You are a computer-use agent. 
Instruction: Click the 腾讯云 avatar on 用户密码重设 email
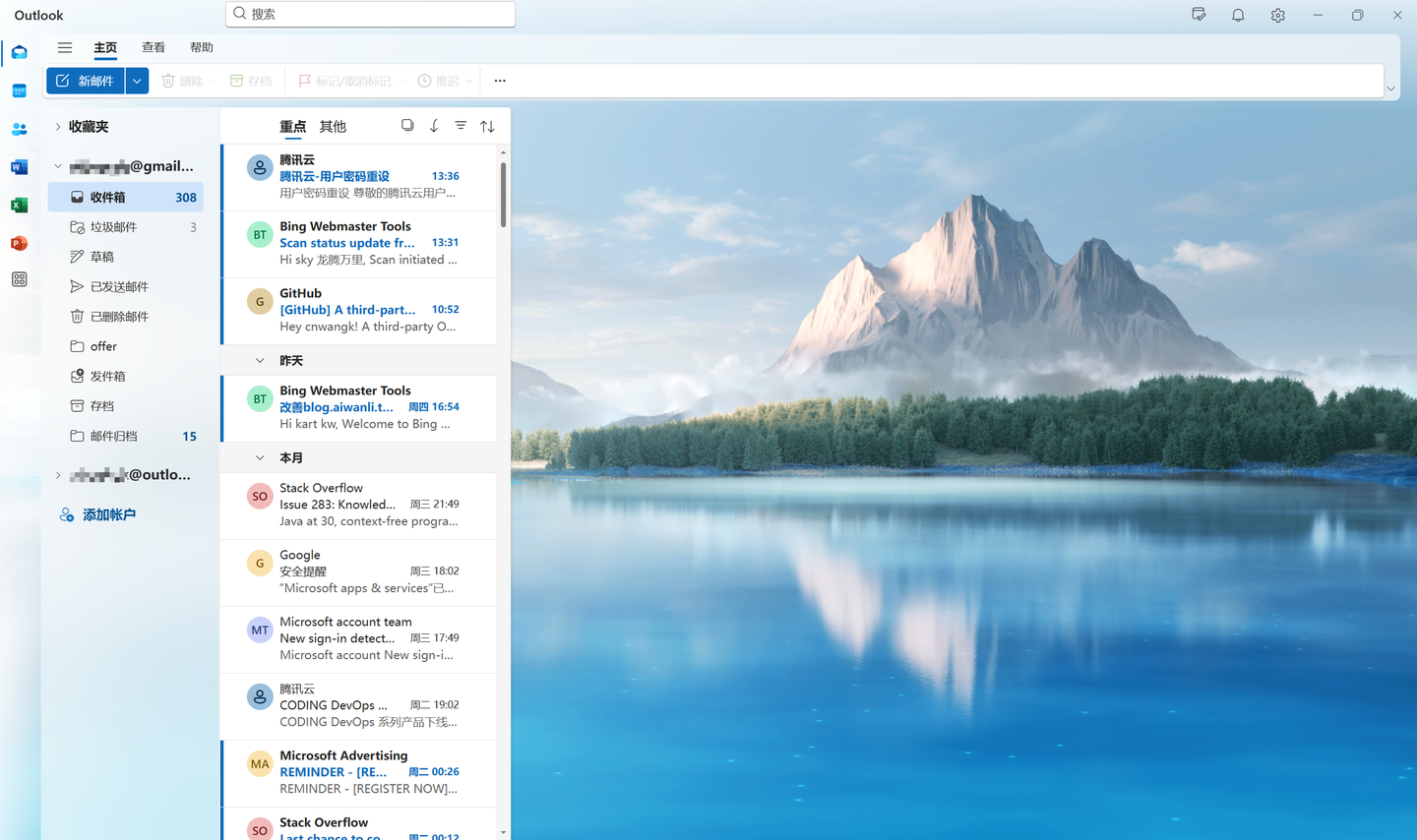pyautogui.click(x=260, y=168)
